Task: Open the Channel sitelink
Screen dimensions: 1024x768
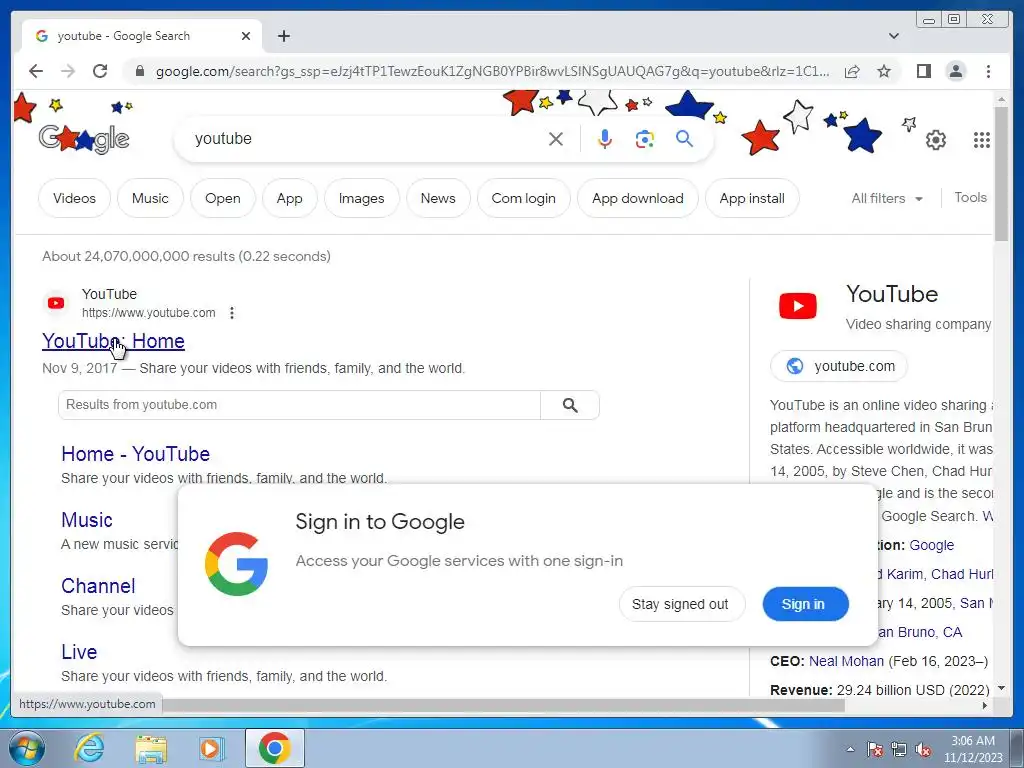Action: coord(98,586)
